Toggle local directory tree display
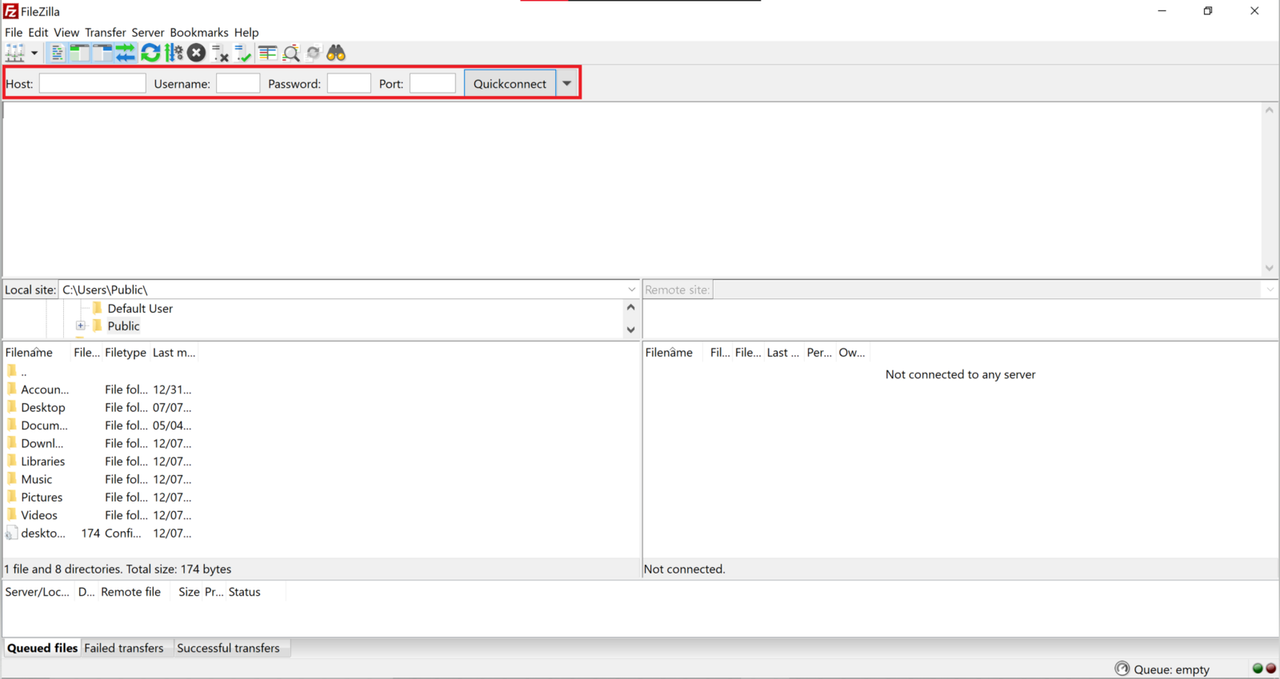Viewport: 1280px width, 679px height. 80,53
